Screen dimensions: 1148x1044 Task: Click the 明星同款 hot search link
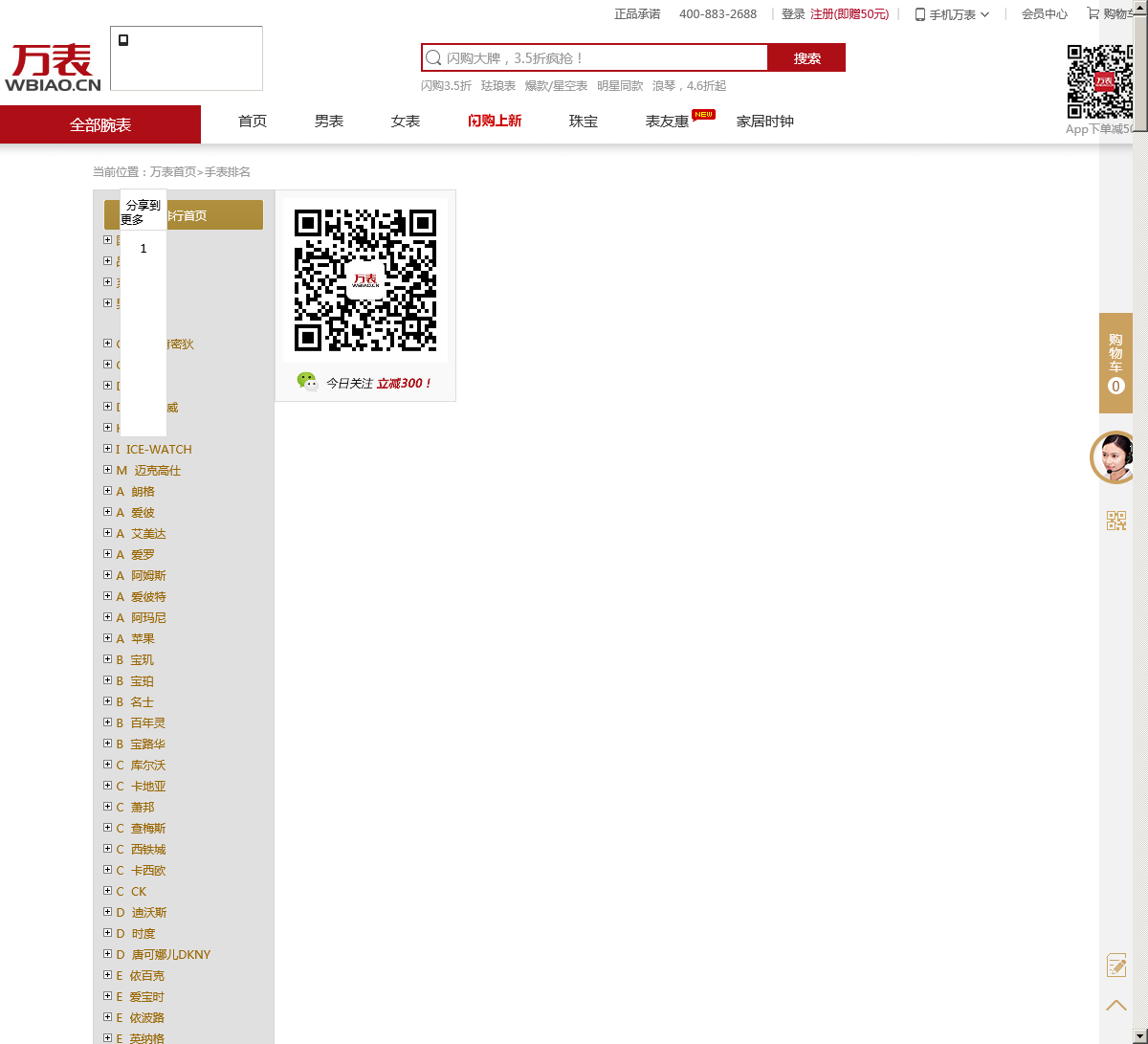620,85
